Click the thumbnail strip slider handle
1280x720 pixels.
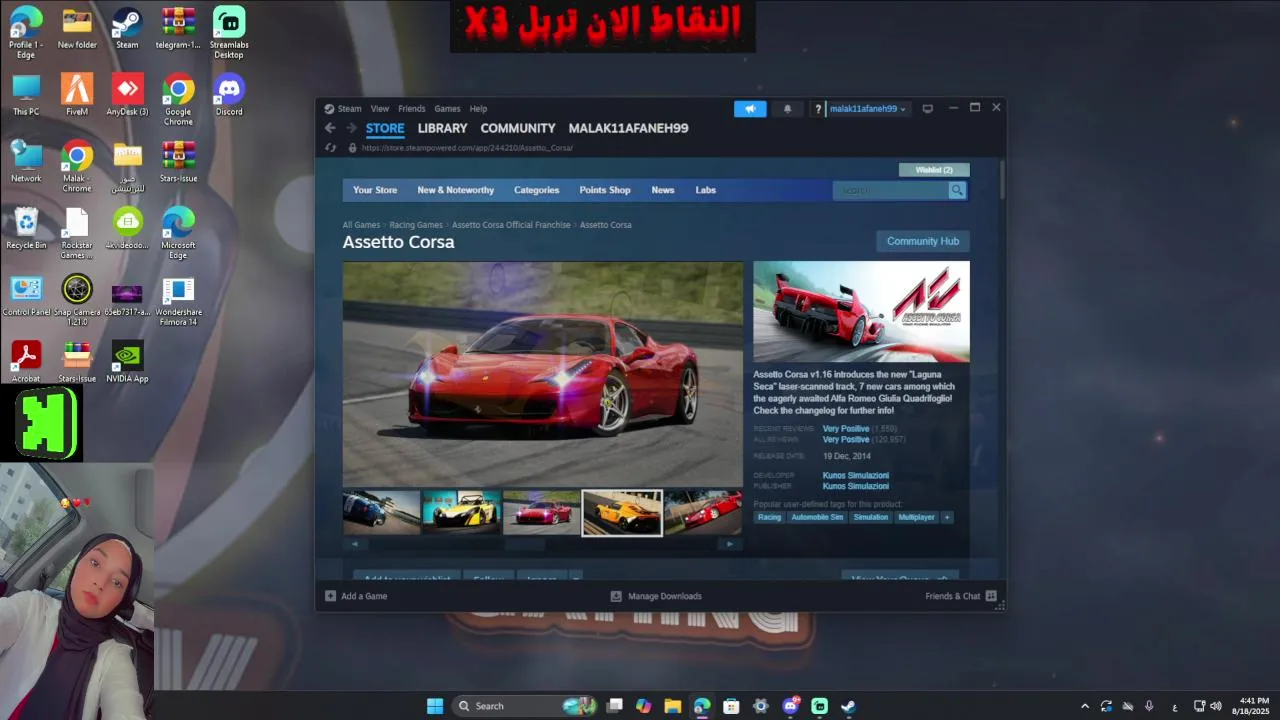525,544
